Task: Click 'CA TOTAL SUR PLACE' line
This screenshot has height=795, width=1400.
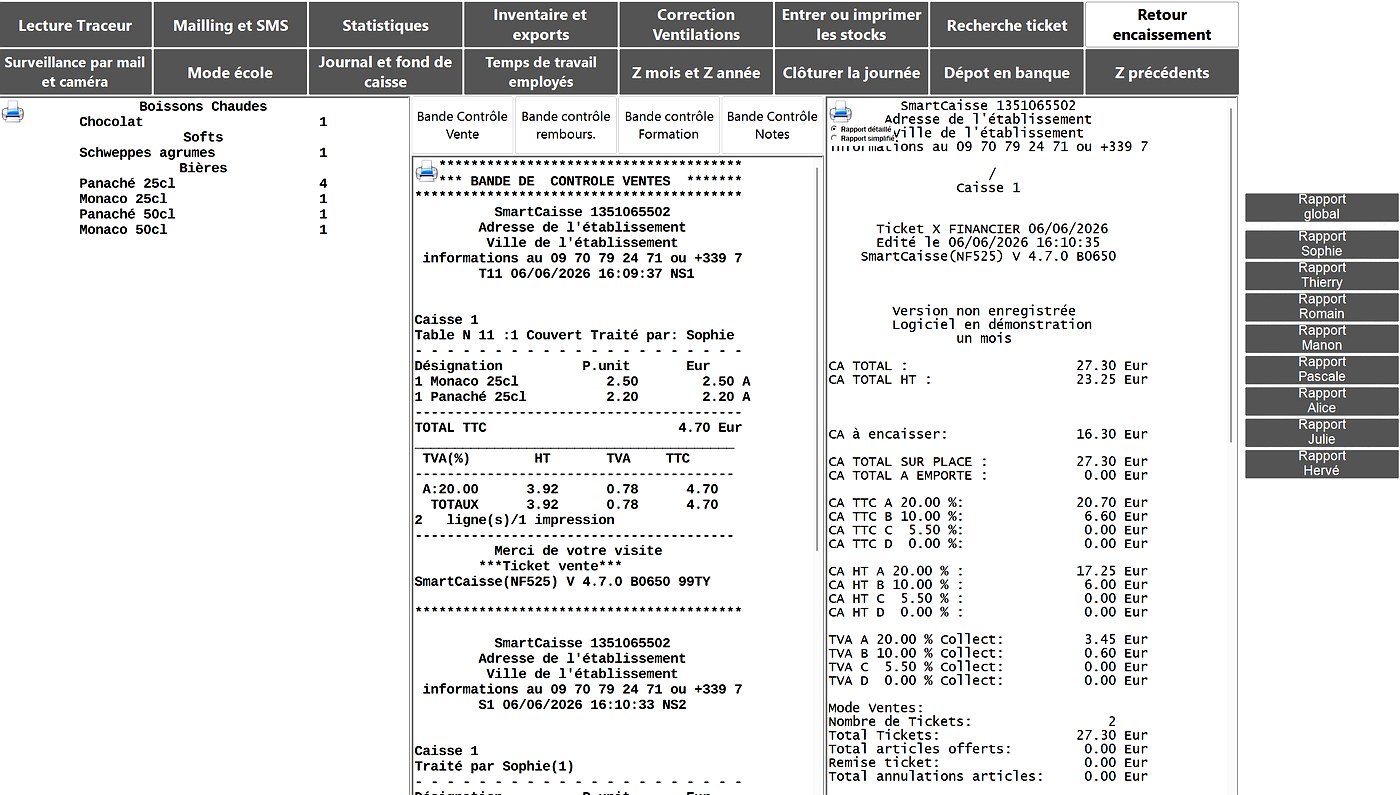Action: tap(988, 461)
